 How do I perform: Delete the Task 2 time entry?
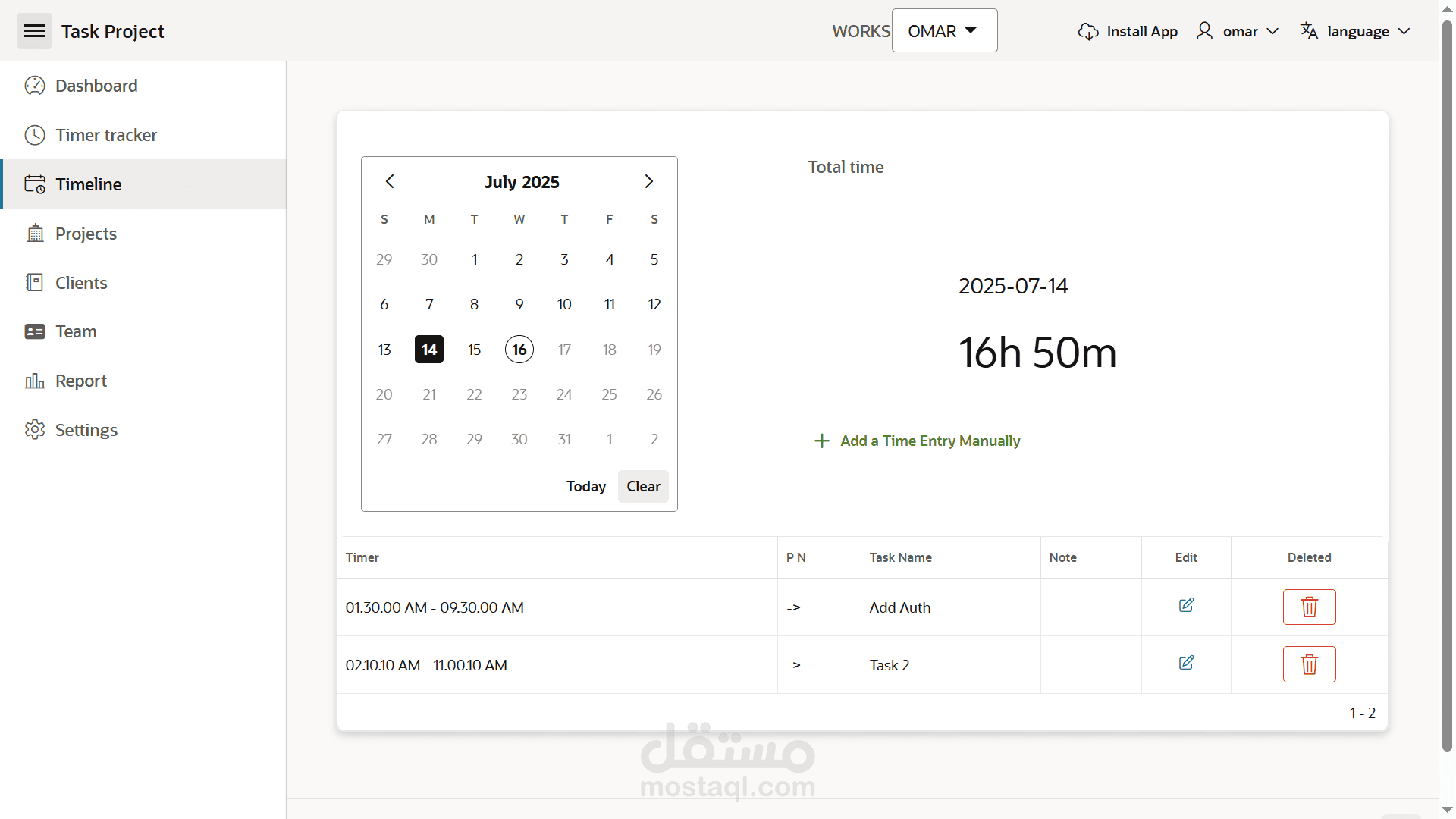pyautogui.click(x=1309, y=664)
